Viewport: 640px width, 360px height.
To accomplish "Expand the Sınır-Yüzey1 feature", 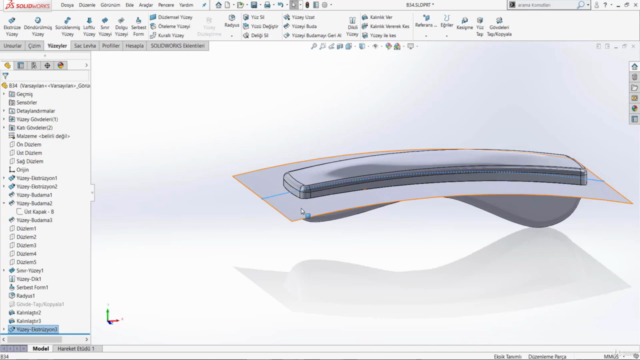I will click(x=4, y=270).
